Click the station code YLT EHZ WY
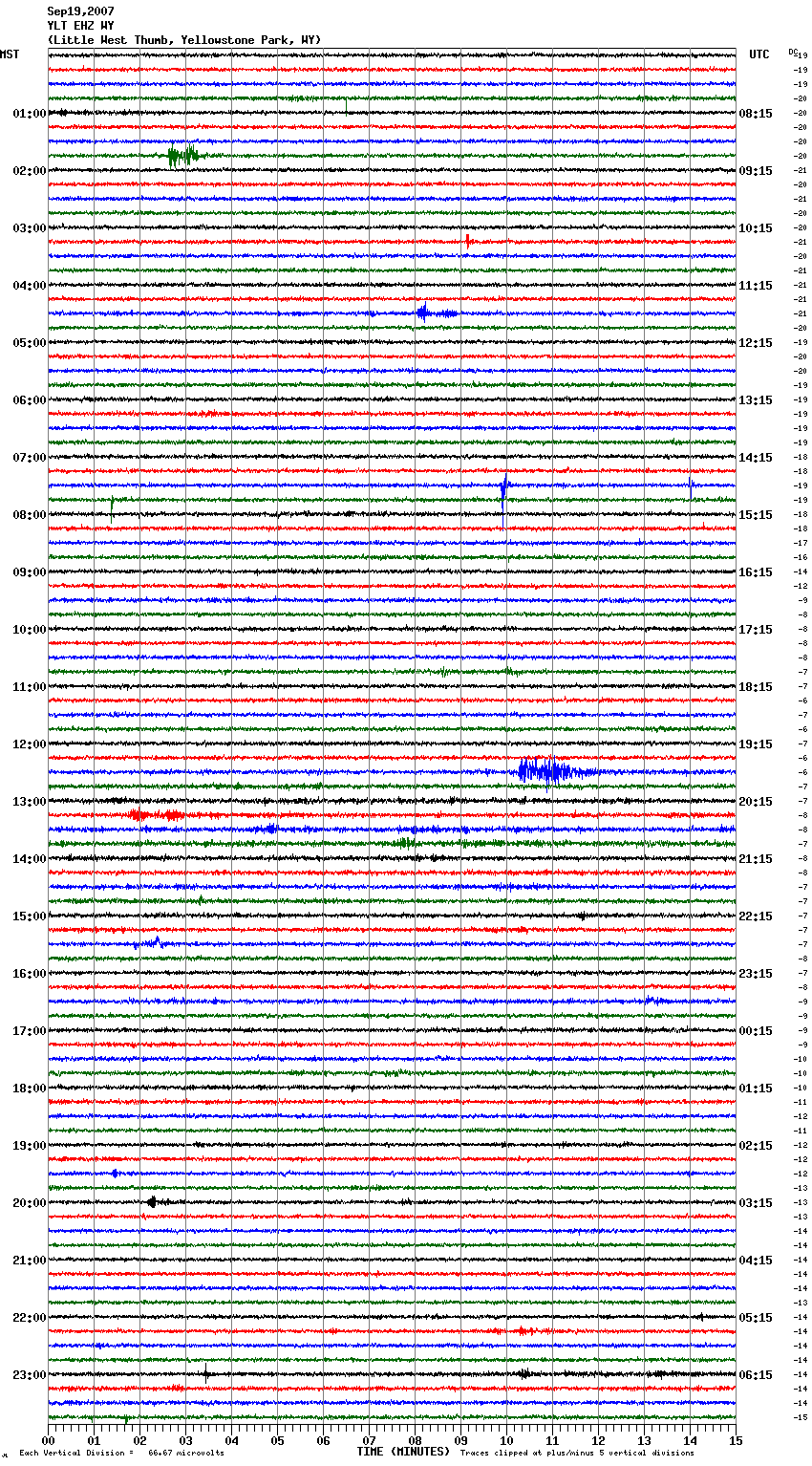Viewport: 812px width, 1466px height. tap(80, 26)
